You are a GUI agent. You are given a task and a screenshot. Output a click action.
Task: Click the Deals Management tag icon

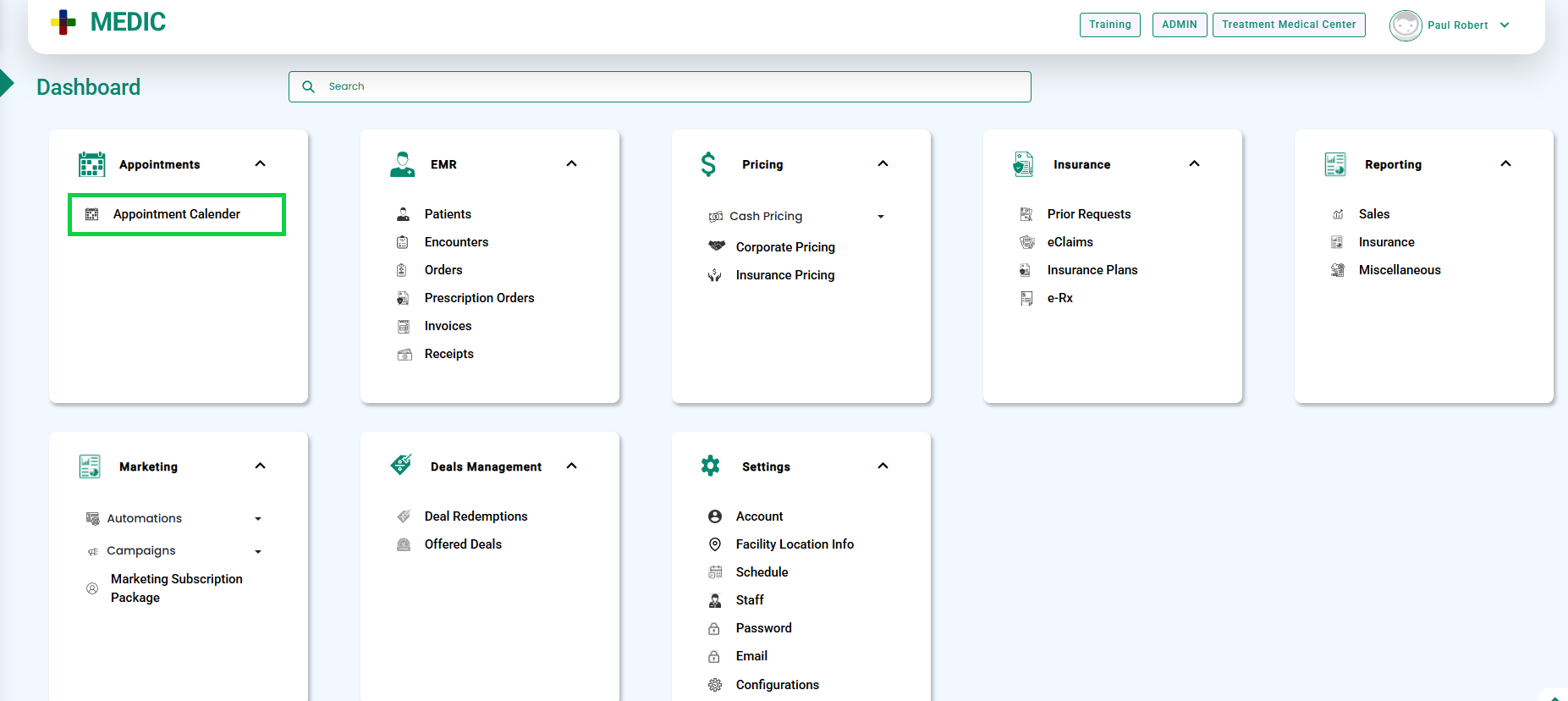pyautogui.click(x=401, y=465)
